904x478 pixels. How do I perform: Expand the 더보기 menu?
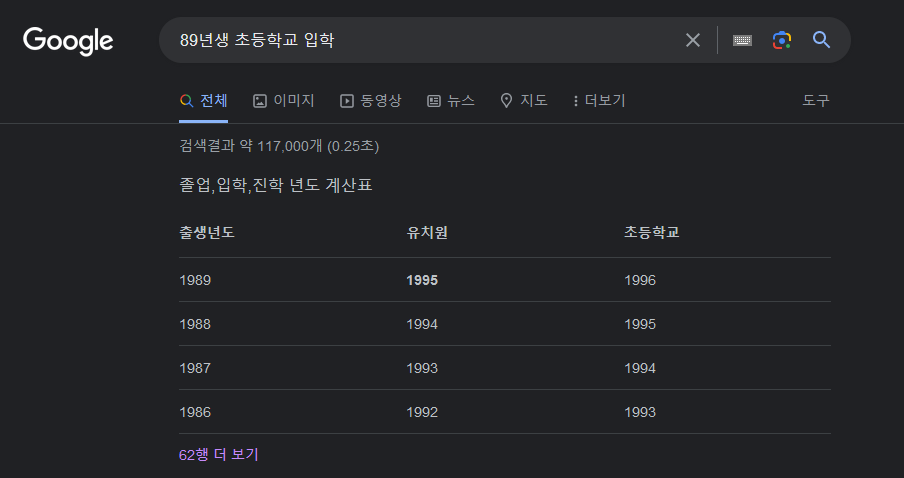[599, 100]
